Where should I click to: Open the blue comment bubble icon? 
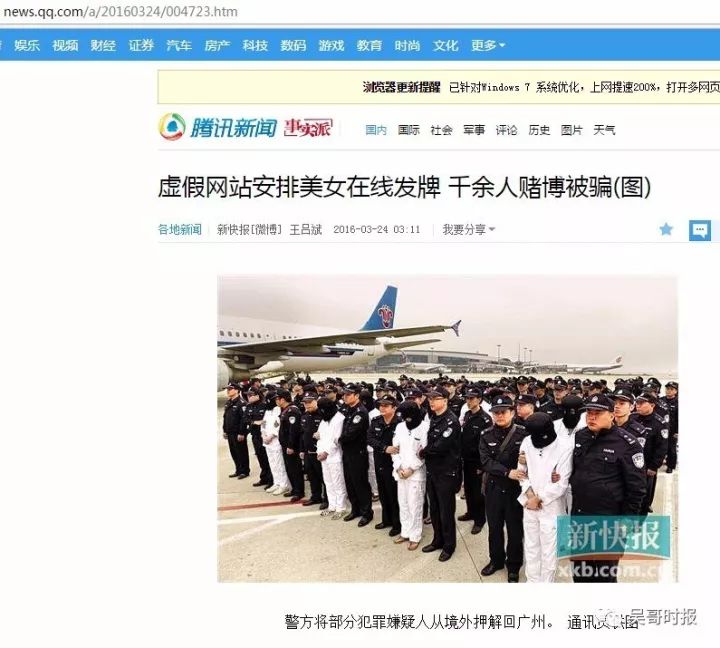click(x=700, y=230)
